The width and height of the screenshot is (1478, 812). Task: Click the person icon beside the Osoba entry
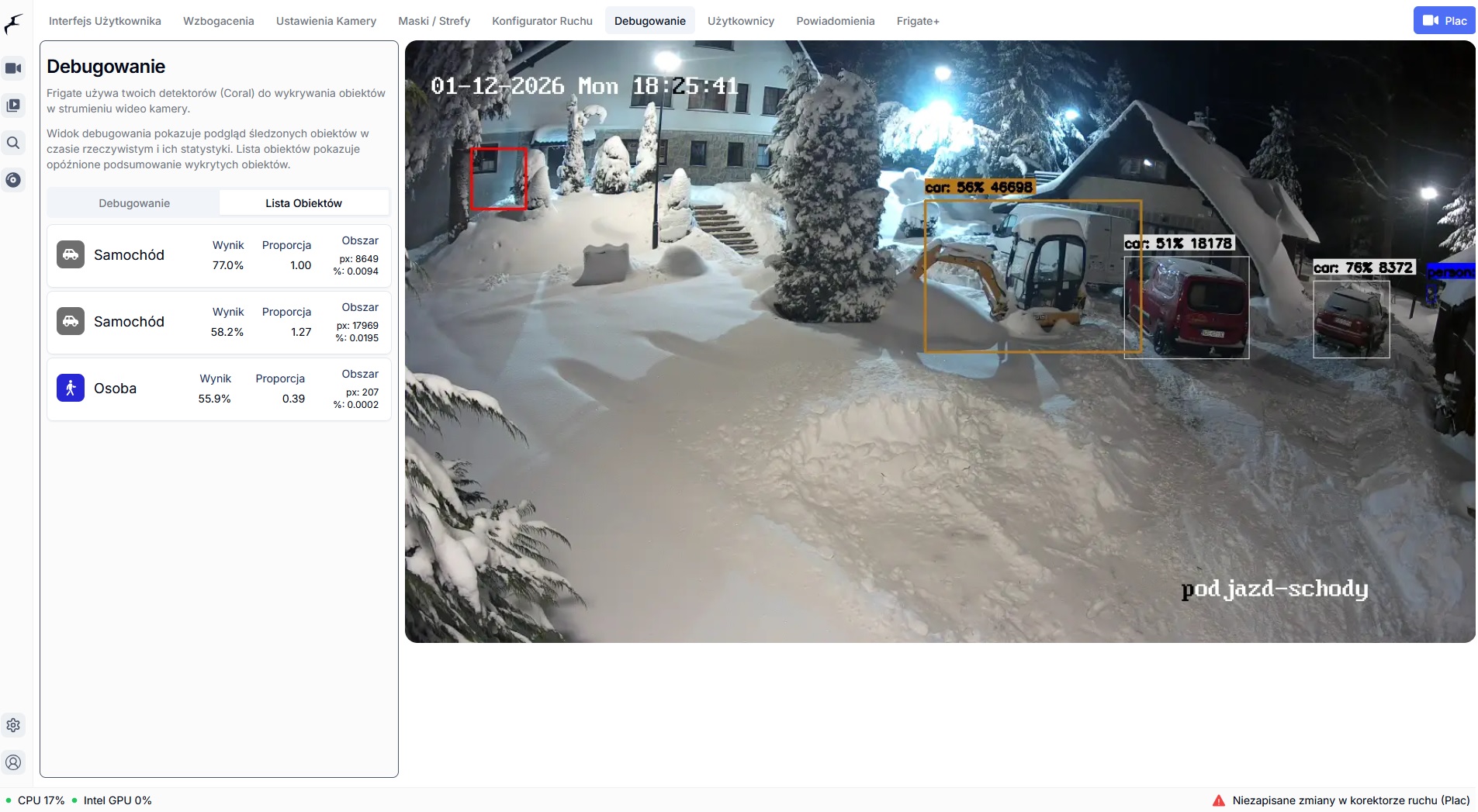(x=70, y=388)
